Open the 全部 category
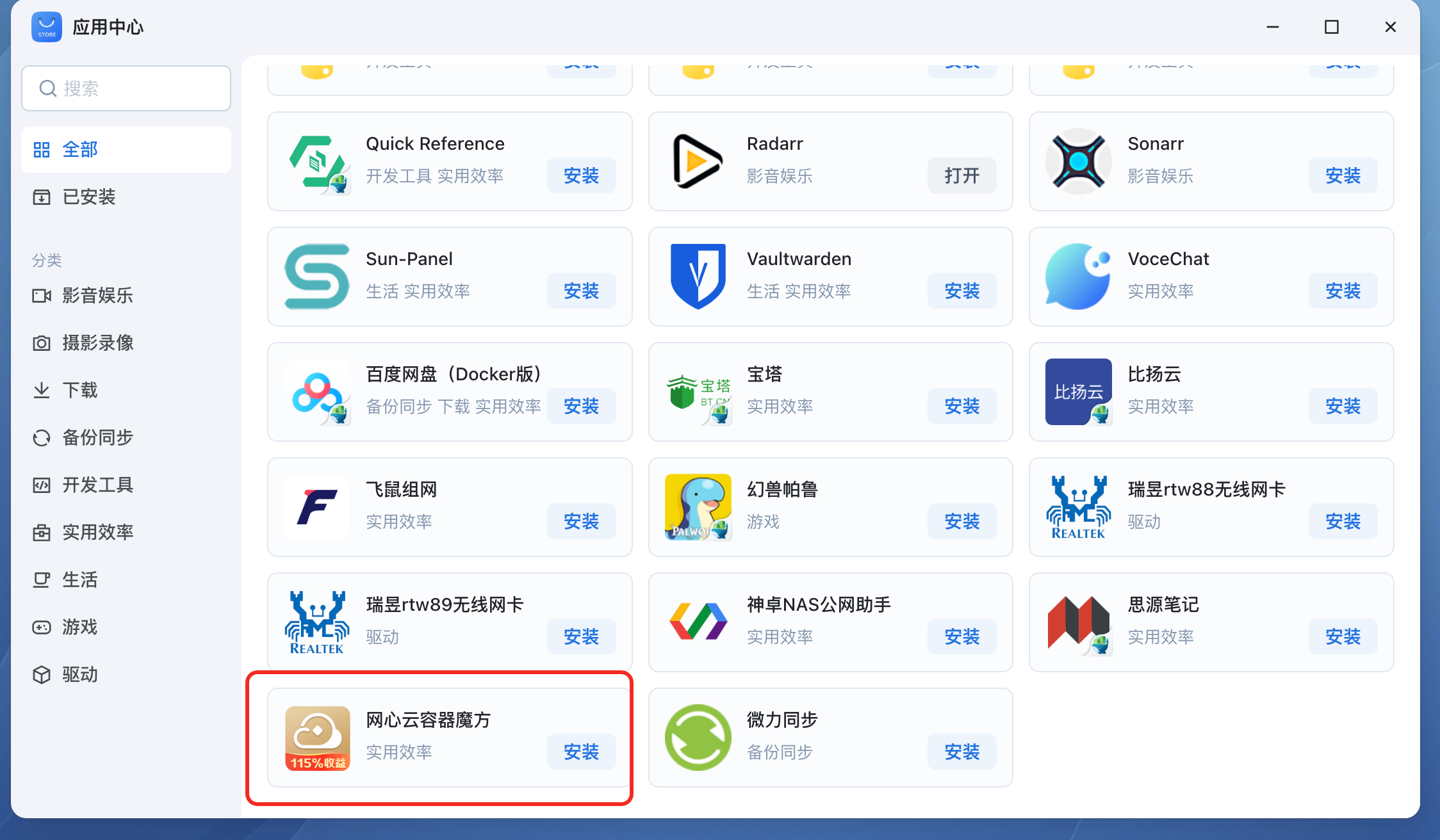 (126, 150)
